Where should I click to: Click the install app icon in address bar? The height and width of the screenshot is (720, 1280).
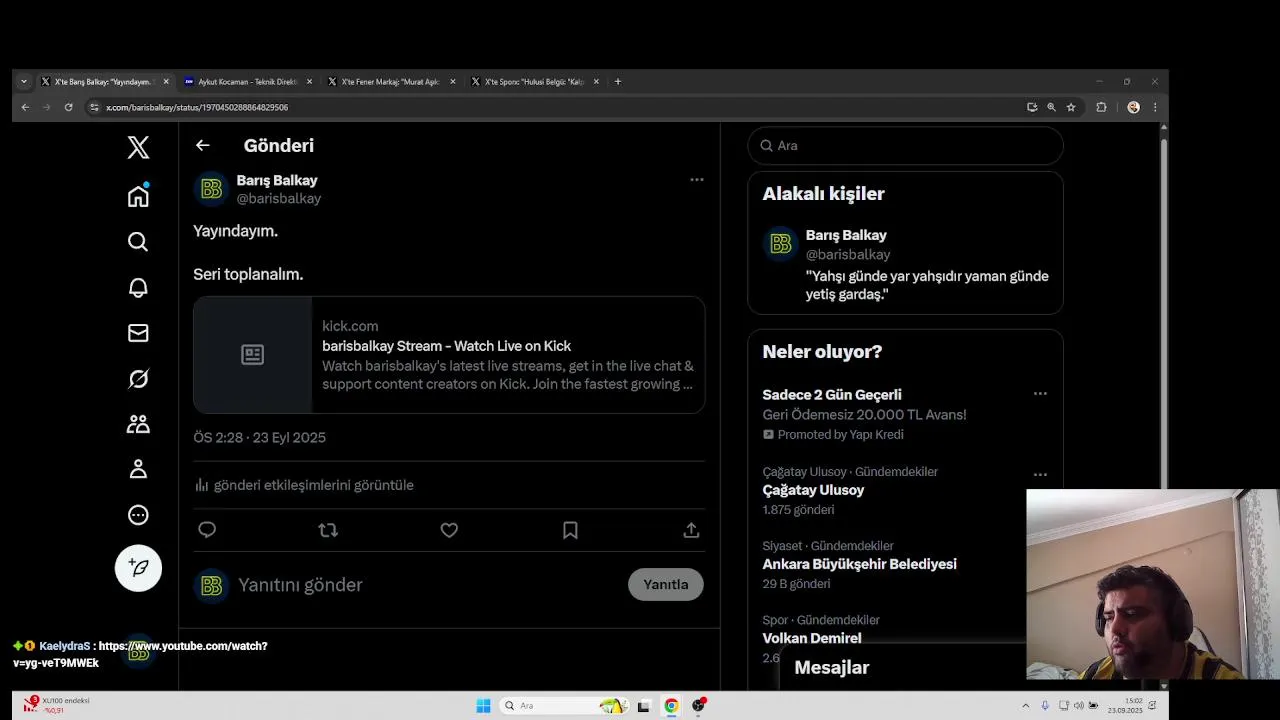click(1032, 107)
